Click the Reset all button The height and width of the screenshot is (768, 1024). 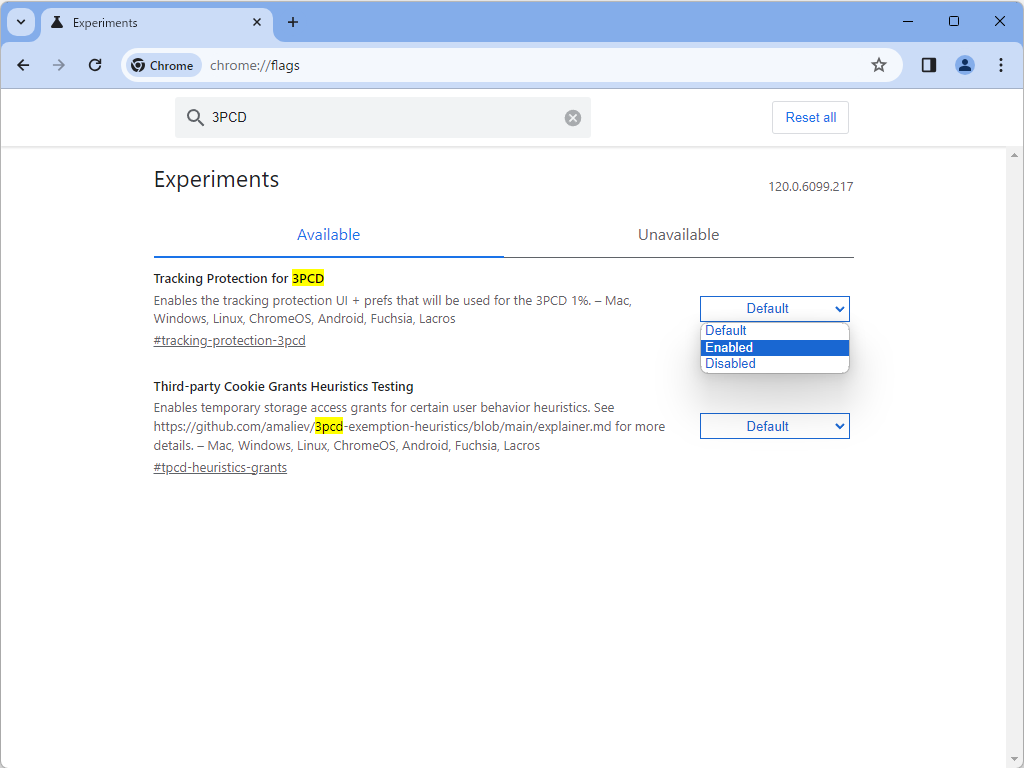tap(810, 117)
